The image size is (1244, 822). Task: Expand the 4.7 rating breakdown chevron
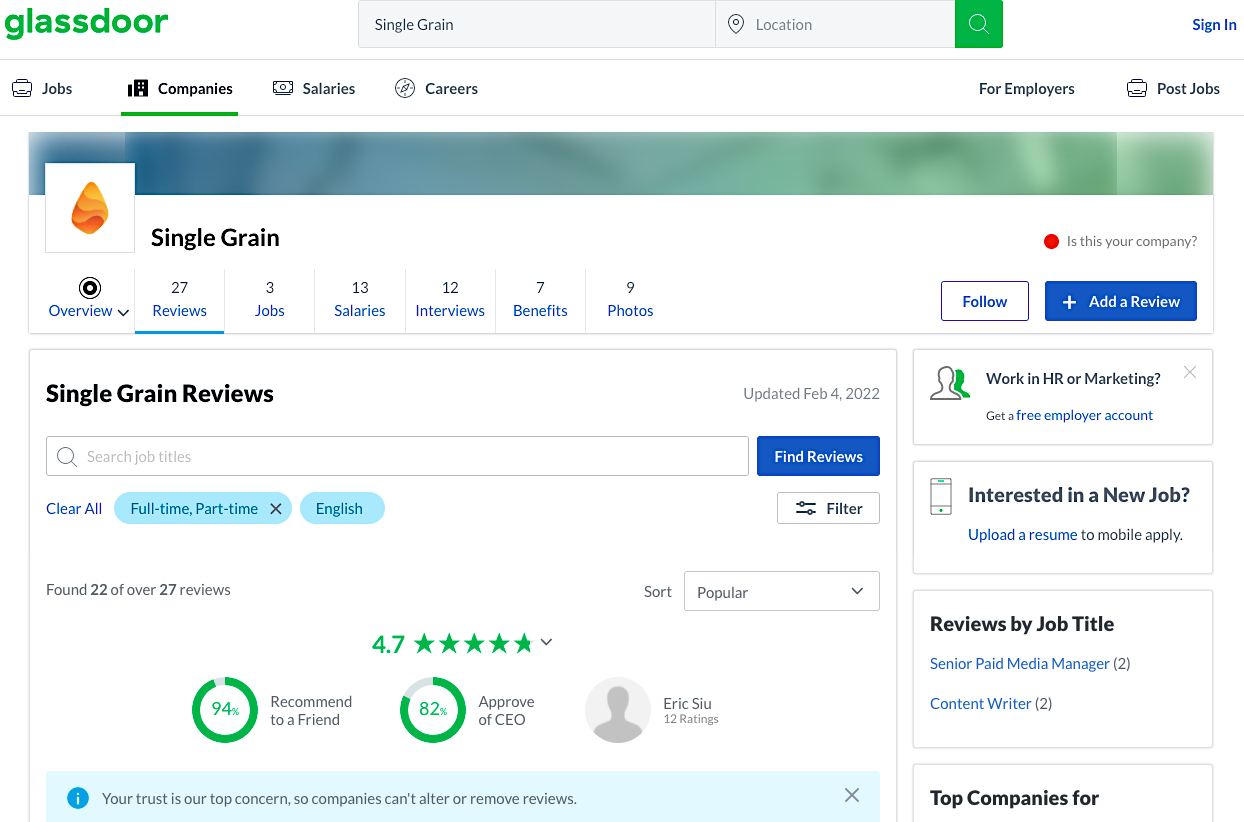[546, 642]
